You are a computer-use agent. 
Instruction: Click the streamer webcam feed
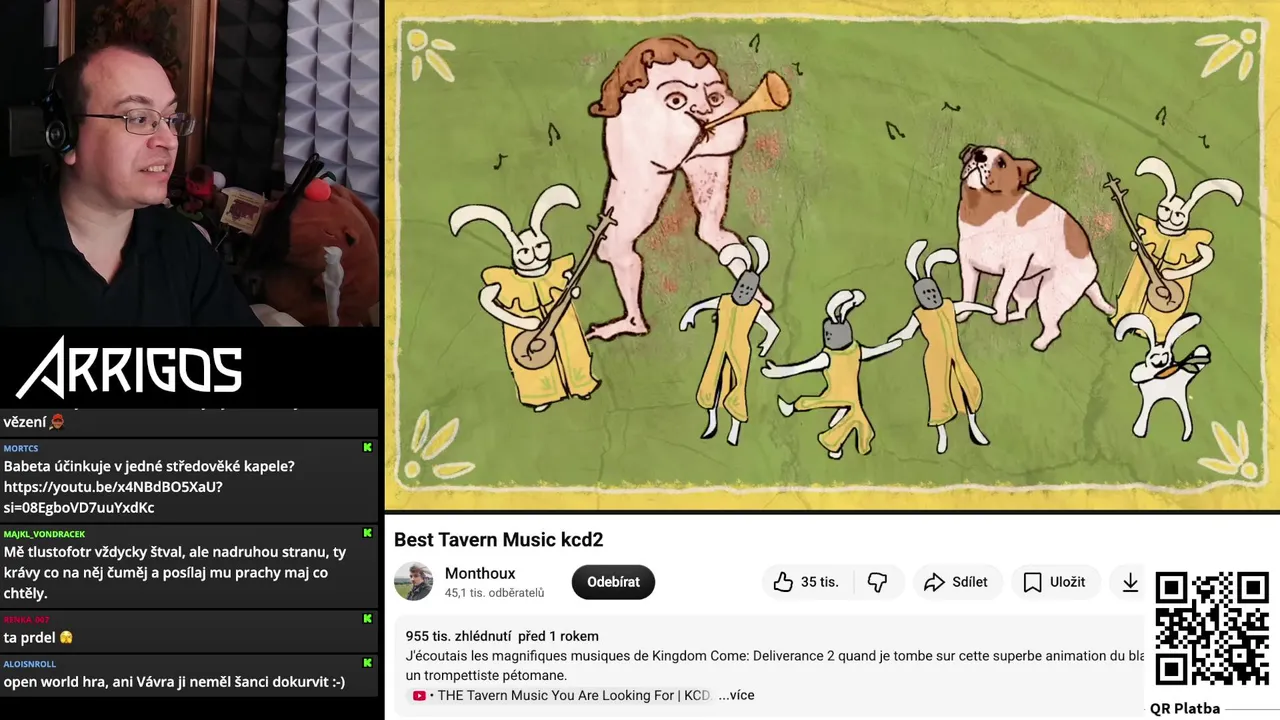point(190,163)
